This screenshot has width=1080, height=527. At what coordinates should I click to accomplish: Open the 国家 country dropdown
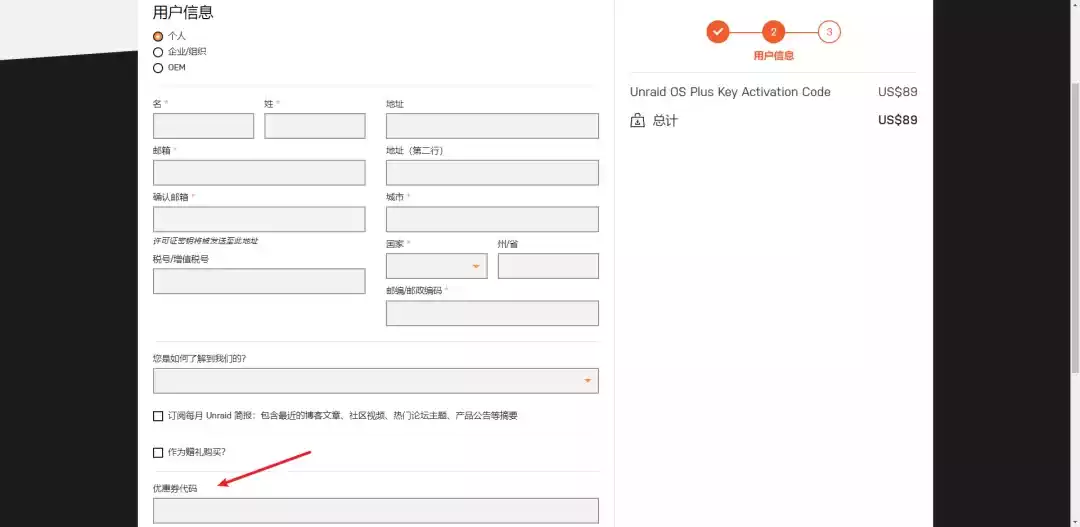click(436, 266)
